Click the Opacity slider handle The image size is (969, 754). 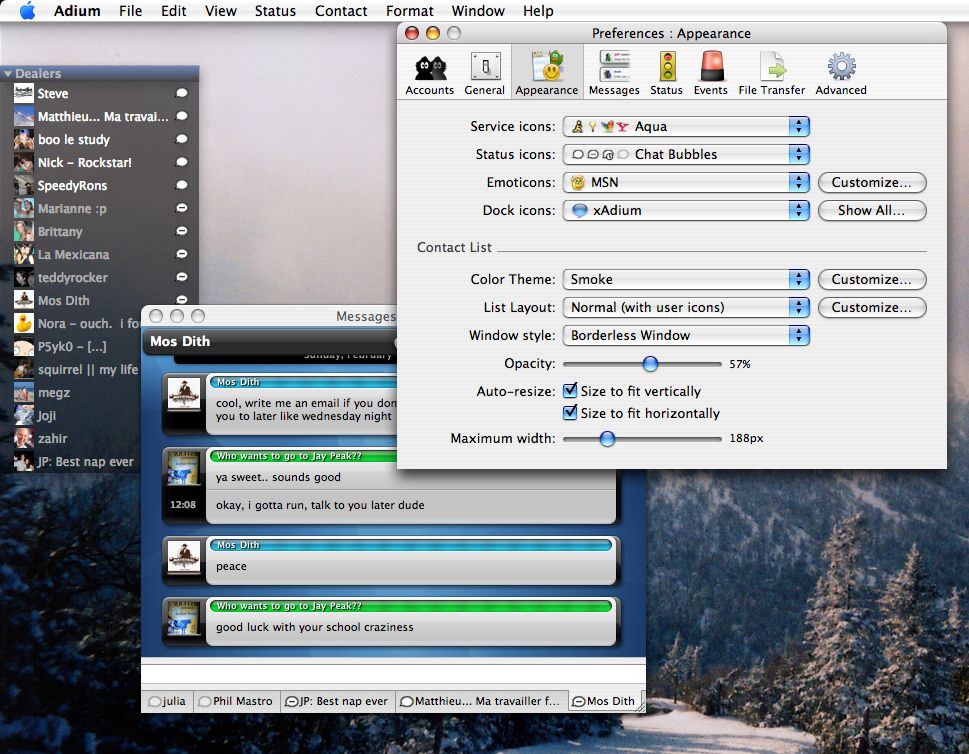pos(650,364)
